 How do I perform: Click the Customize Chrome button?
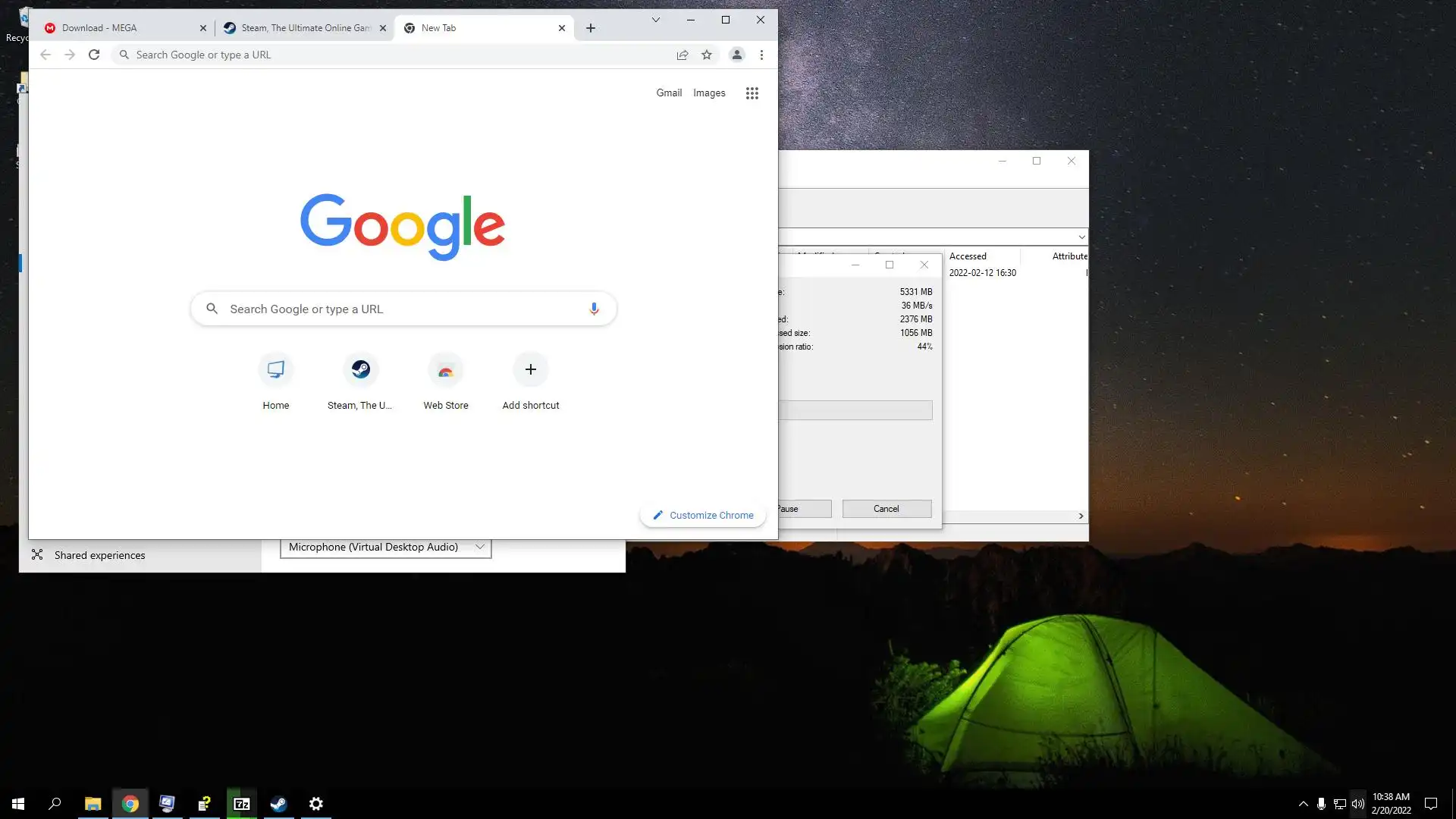[x=703, y=515]
